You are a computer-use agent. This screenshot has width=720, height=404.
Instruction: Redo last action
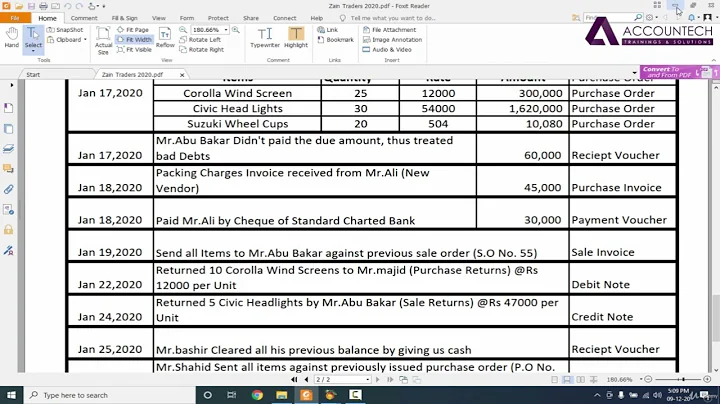[79, 6]
